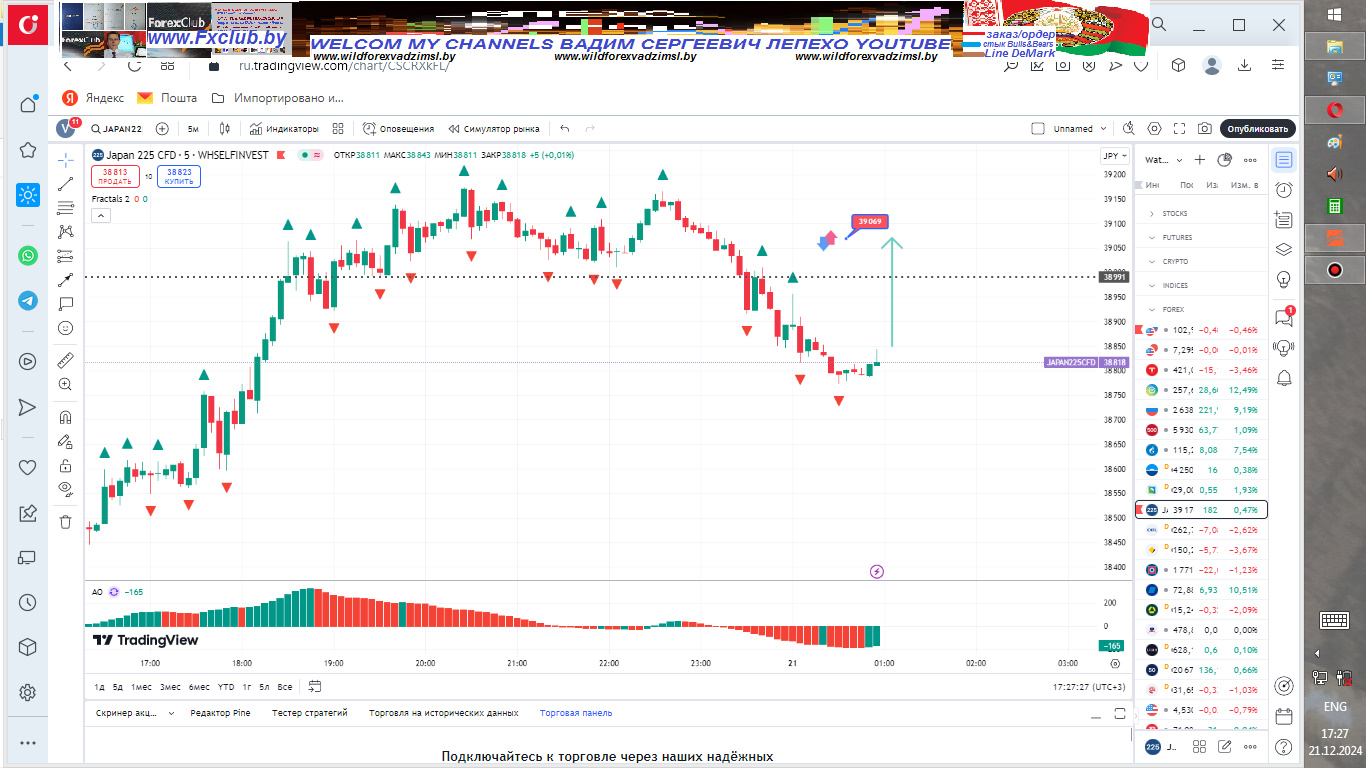Collapse the indicator legend chevron
The height and width of the screenshot is (768, 1366).
101,214
